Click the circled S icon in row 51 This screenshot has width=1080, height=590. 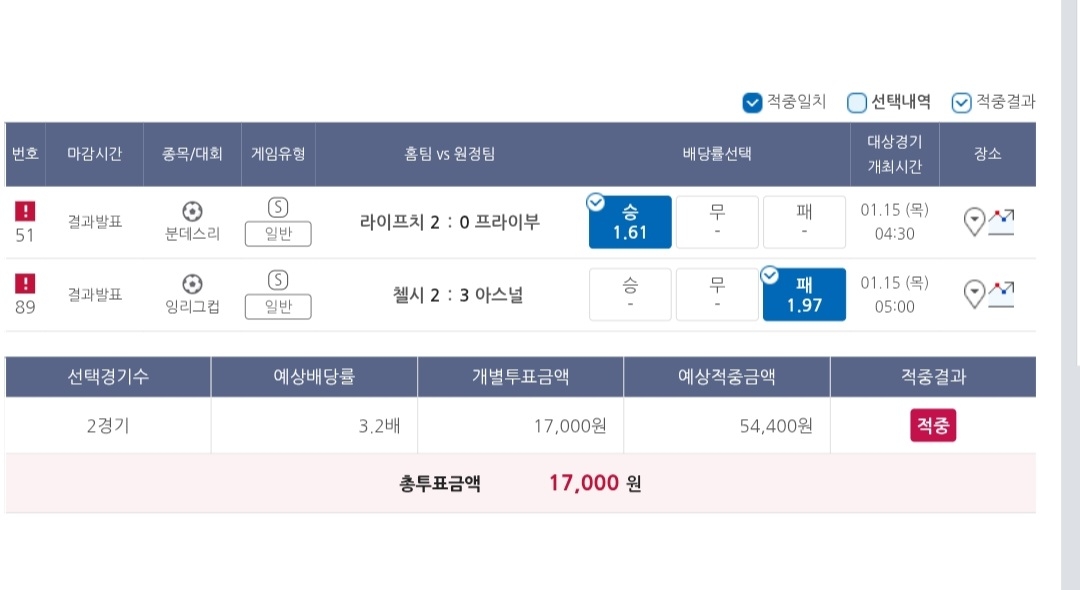click(x=278, y=207)
